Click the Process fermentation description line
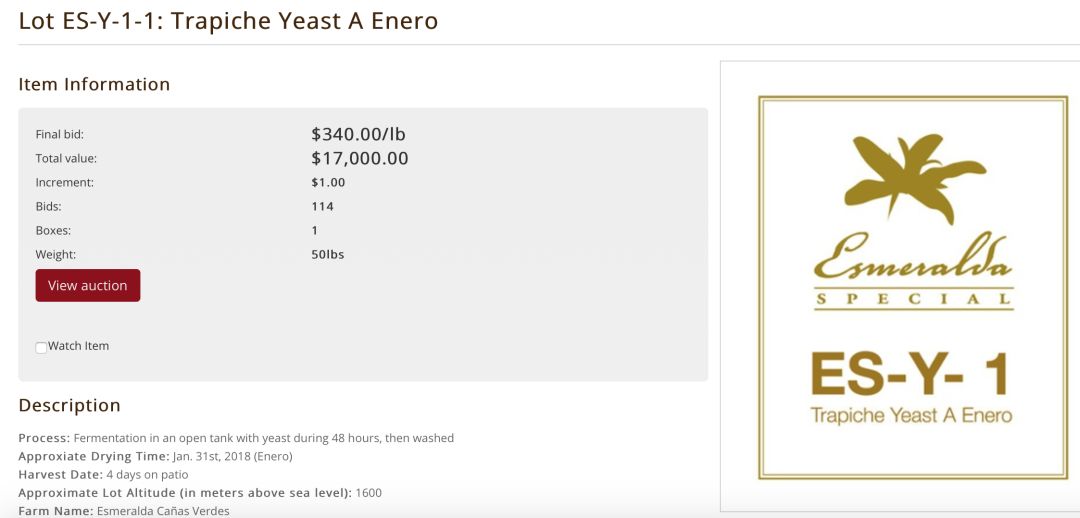The image size is (1080, 518). click(x=236, y=438)
